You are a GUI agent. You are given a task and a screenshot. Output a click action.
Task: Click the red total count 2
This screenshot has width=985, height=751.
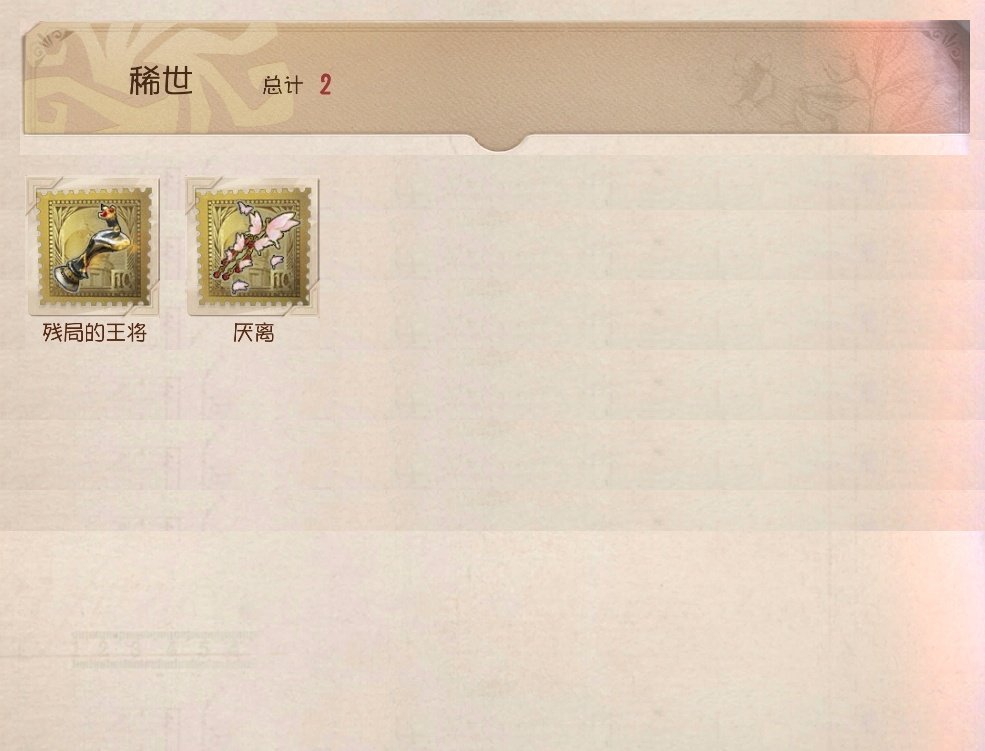(x=325, y=85)
